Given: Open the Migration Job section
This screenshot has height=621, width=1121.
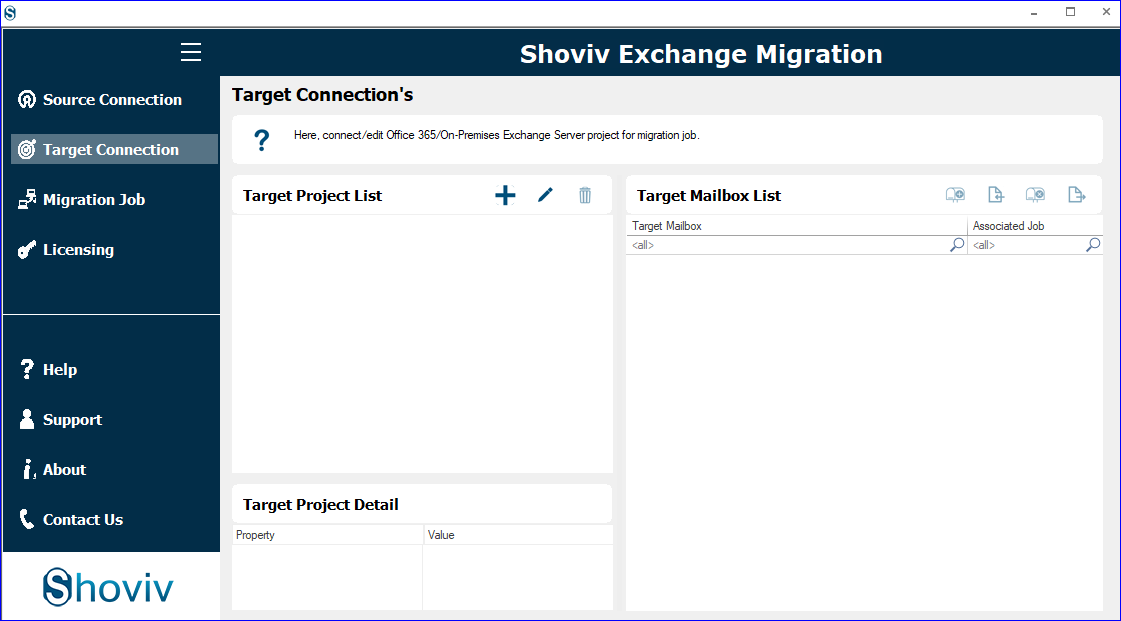Looking at the screenshot, I should [111, 199].
